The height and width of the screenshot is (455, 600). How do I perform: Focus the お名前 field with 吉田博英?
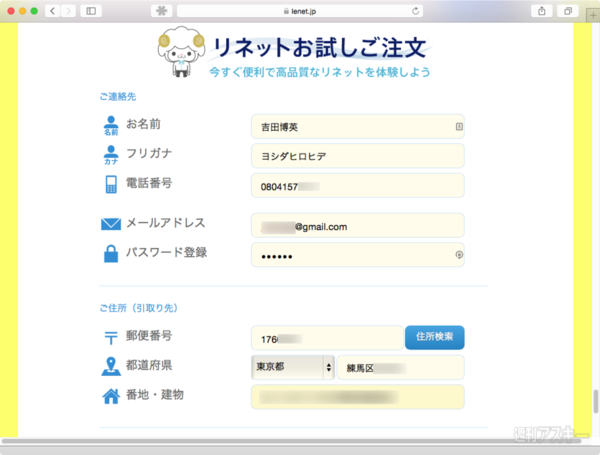358,127
